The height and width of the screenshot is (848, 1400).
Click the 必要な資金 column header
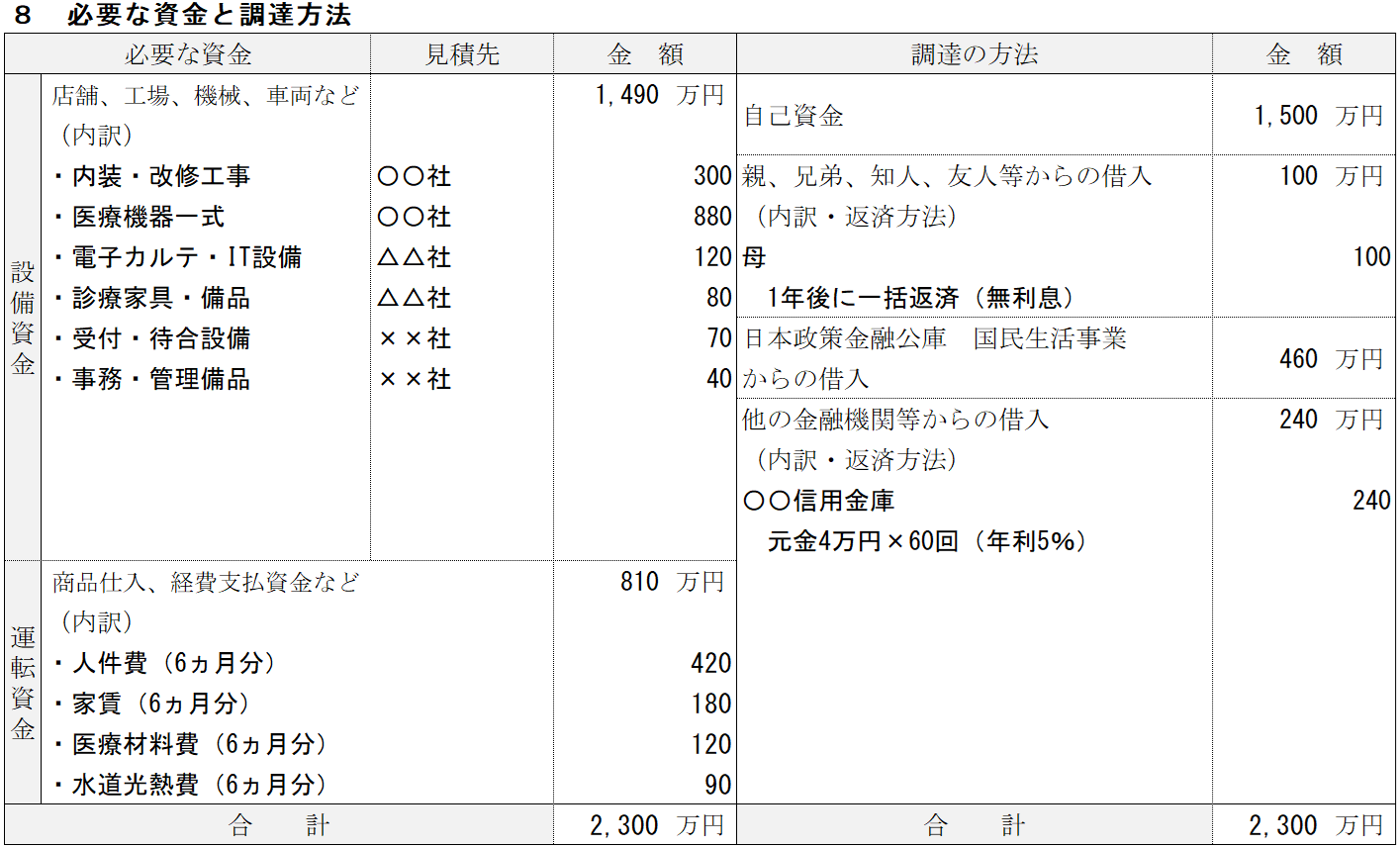[188, 54]
